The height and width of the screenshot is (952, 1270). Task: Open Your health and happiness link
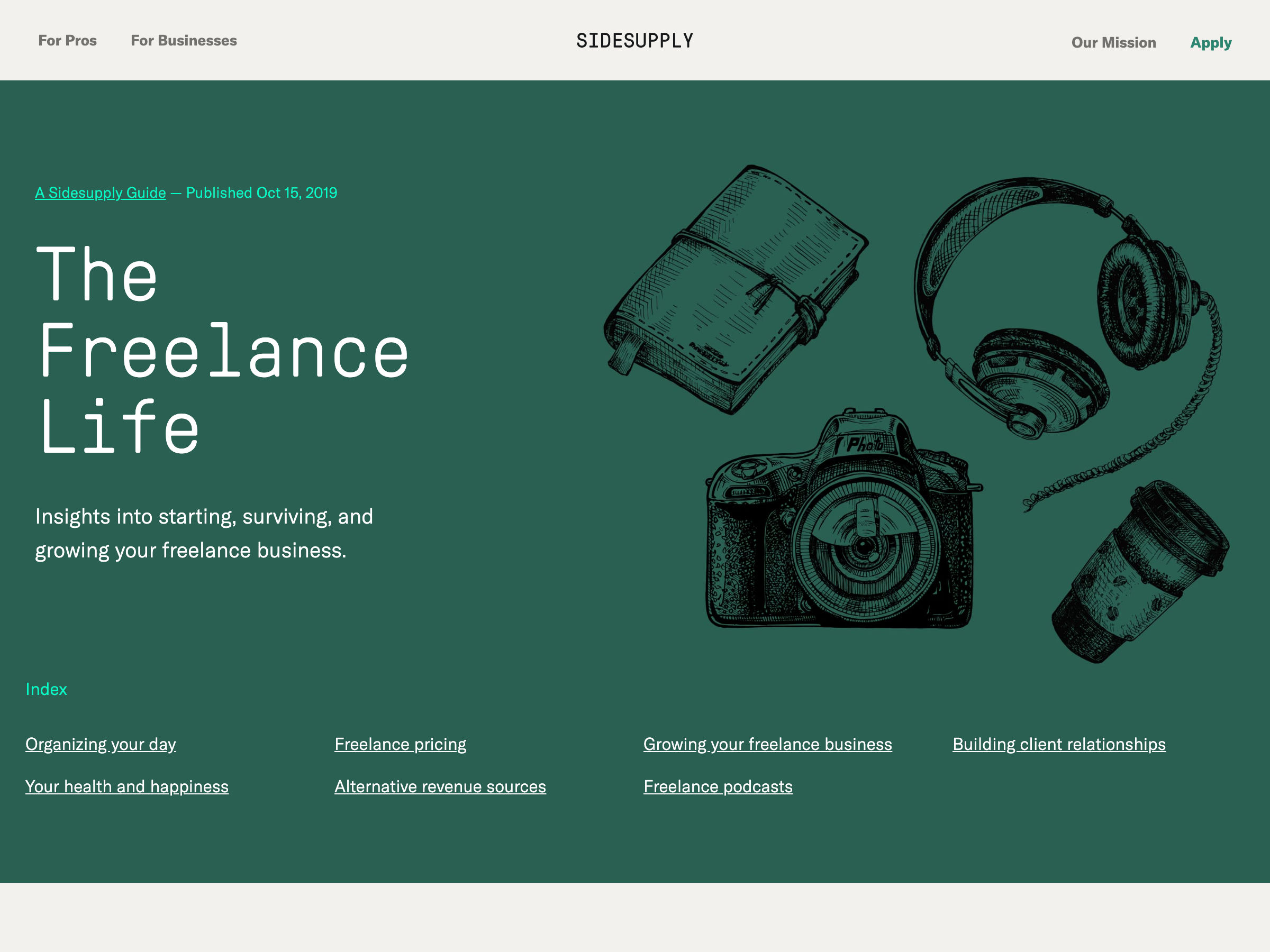(x=127, y=787)
